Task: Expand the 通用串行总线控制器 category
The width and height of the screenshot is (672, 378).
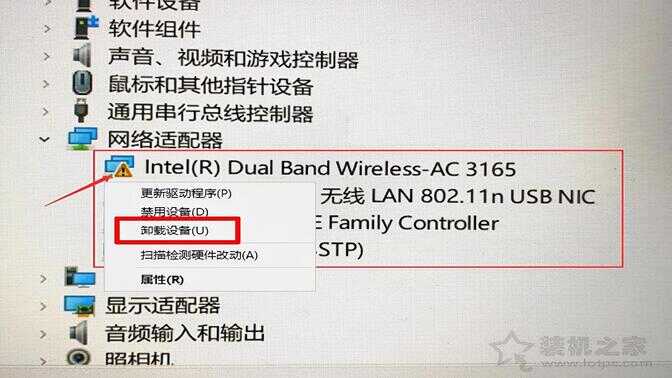Action: (x=45, y=112)
